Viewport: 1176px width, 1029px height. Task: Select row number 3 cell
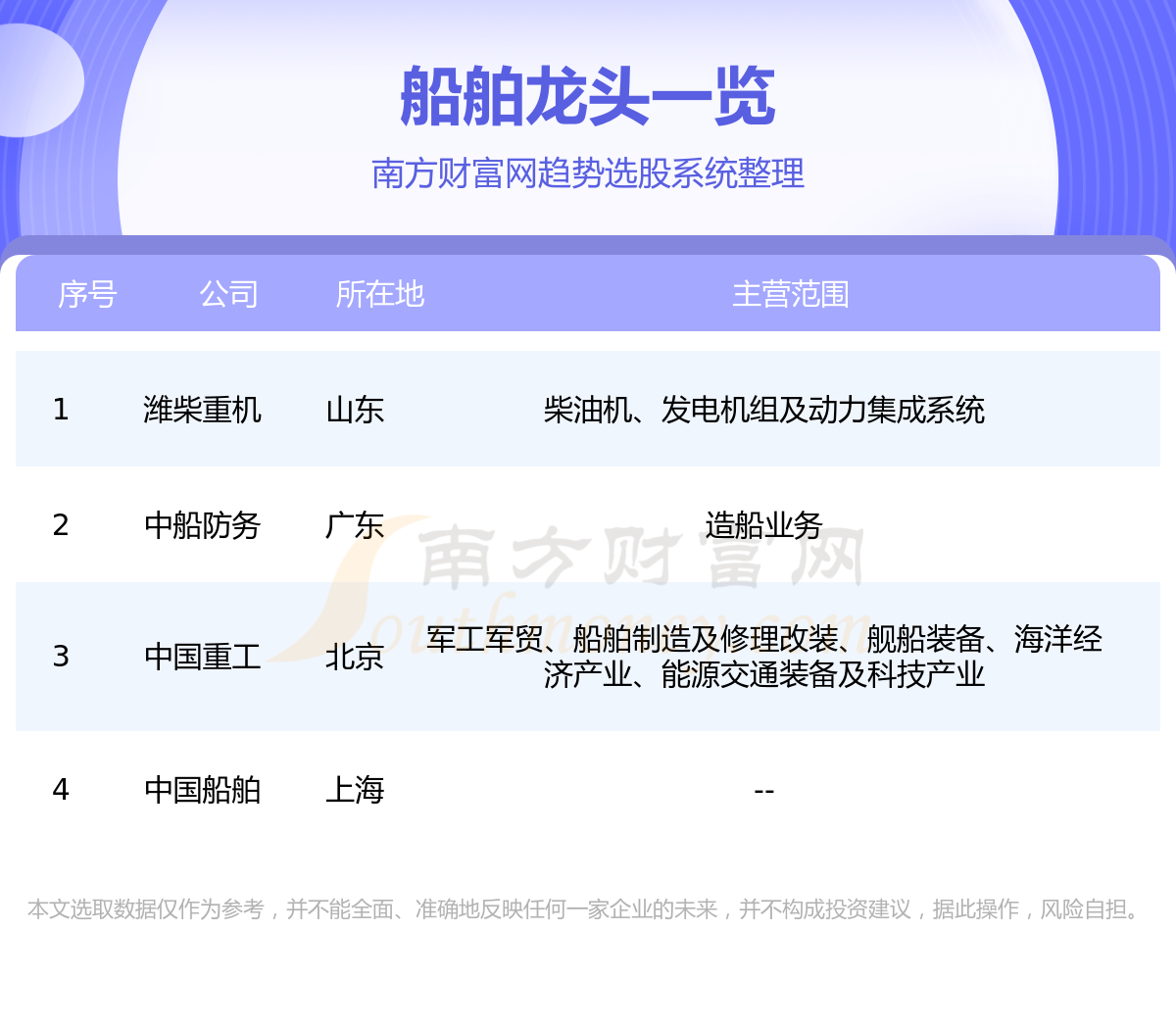click(61, 657)
